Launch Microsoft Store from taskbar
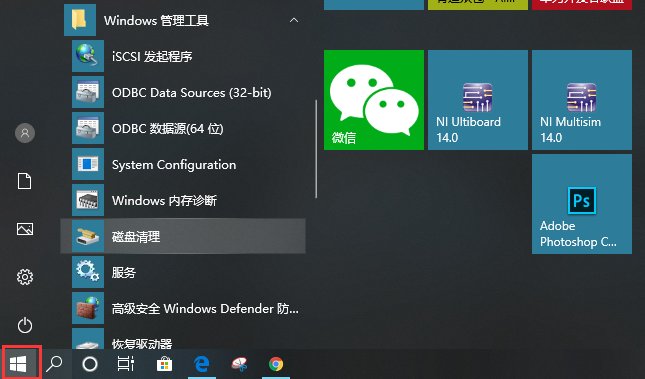The width and height of the screenshot is (645, 379). point(164,364)
